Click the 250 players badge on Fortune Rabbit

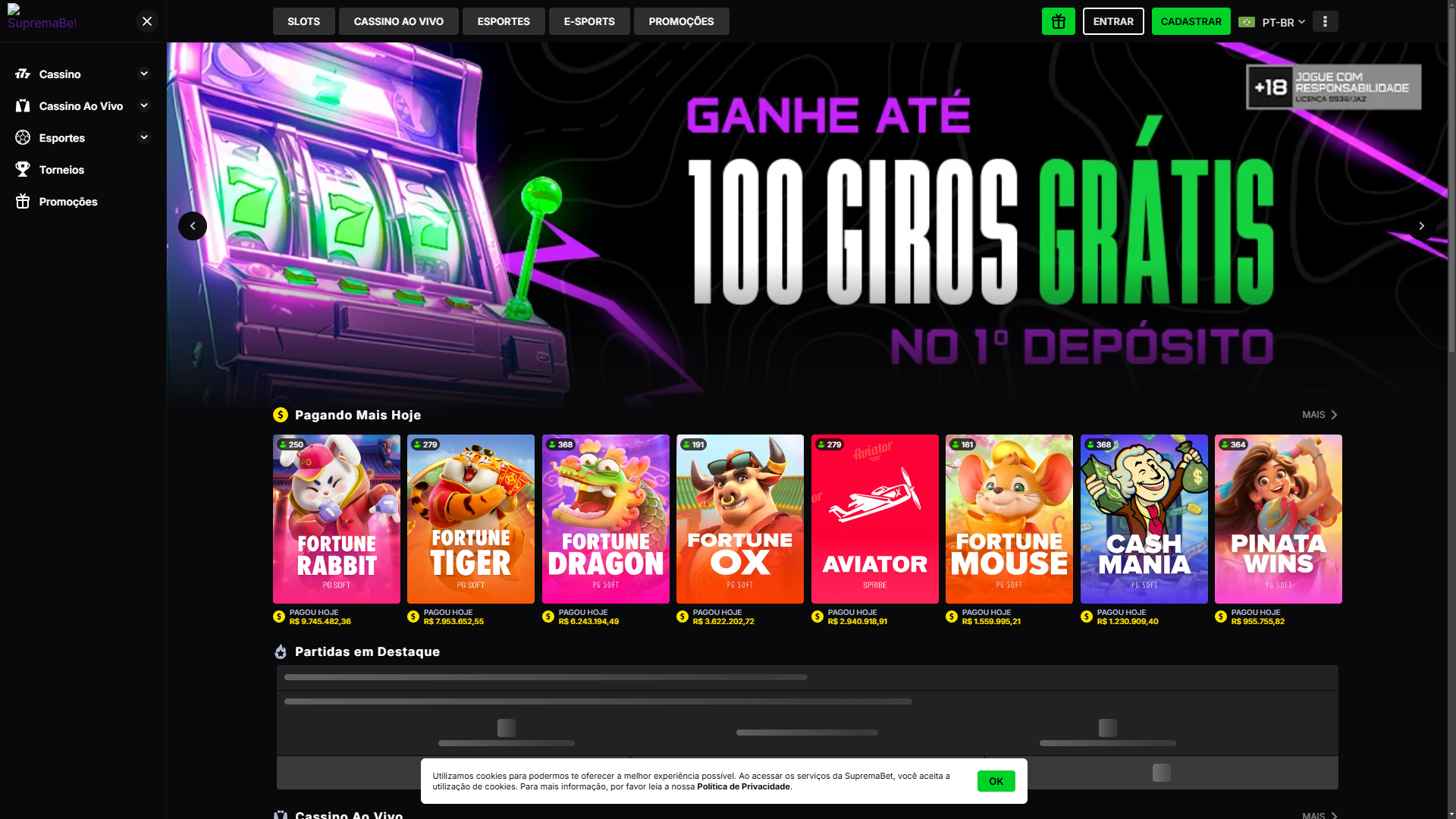point(291,444)
